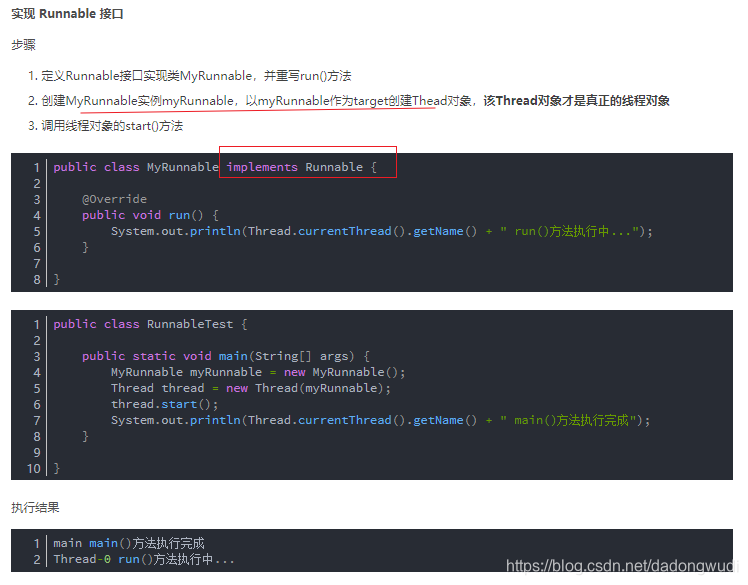The width and height of the screenshot is (748, 585).
Task: Click line number 10 in RunnableTest block
Action: point(34,469)
